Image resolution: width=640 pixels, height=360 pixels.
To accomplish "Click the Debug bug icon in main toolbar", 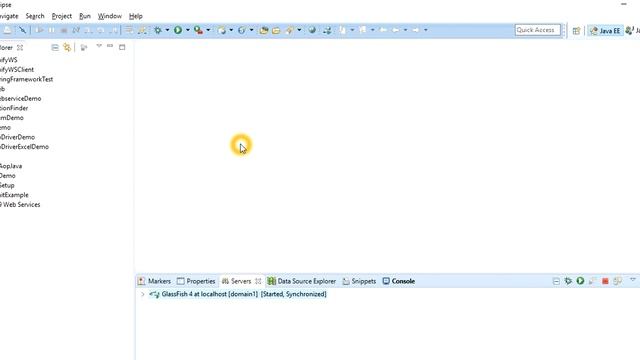I will coord(158,30).
